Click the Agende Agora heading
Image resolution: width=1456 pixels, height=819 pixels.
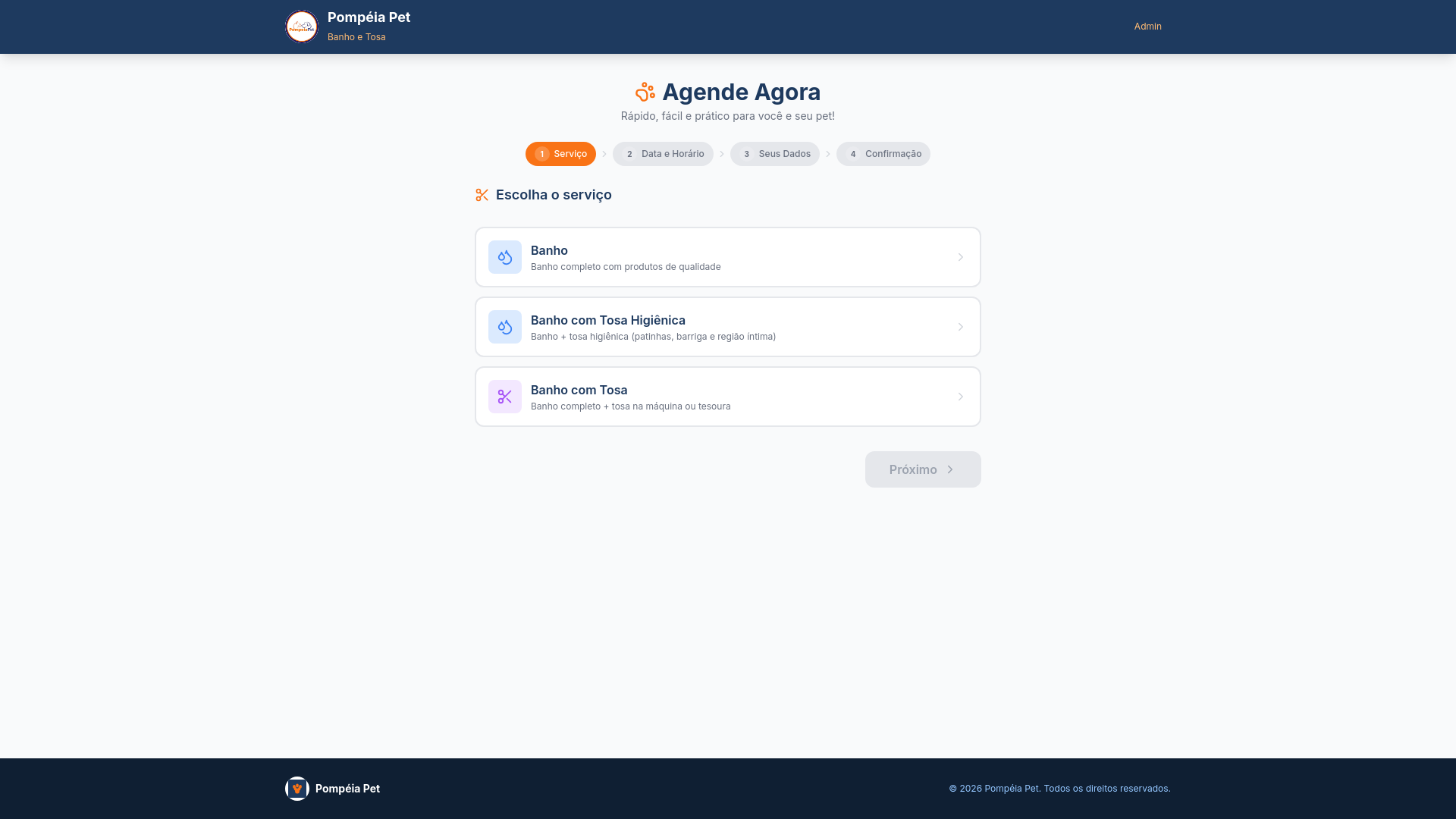(741, 92)
